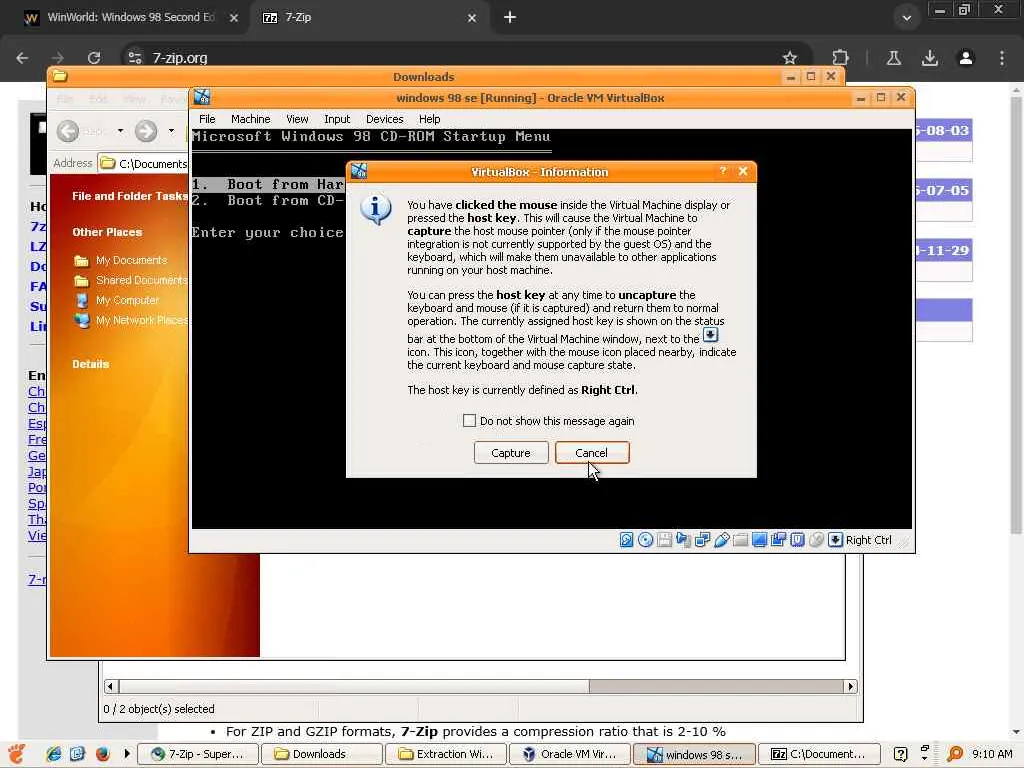The width and height of the screenshot is (1024, 768).
Task: Open the File menu in VirtualBox
Action: 207,119
